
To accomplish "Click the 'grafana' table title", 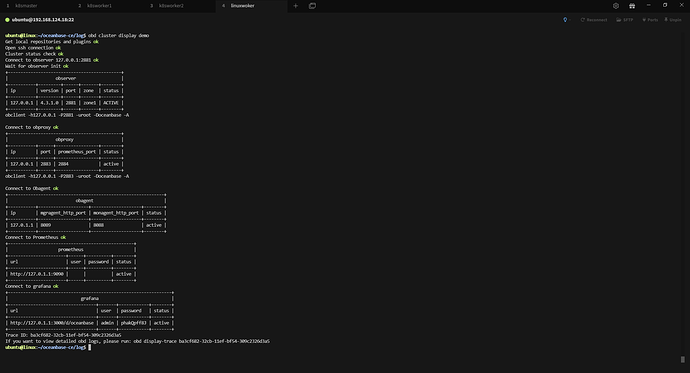I will click(89, 298).
